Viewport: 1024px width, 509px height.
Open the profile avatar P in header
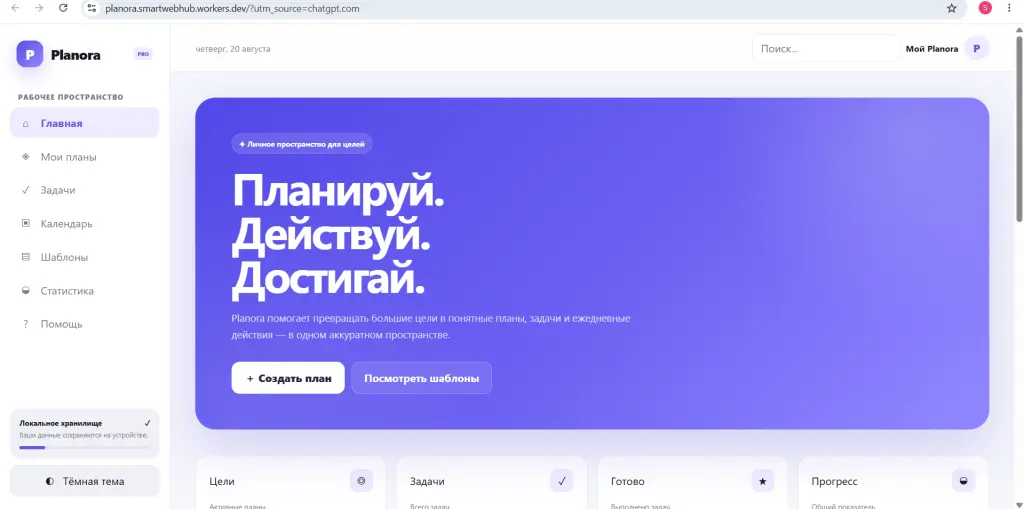[976, 48]
